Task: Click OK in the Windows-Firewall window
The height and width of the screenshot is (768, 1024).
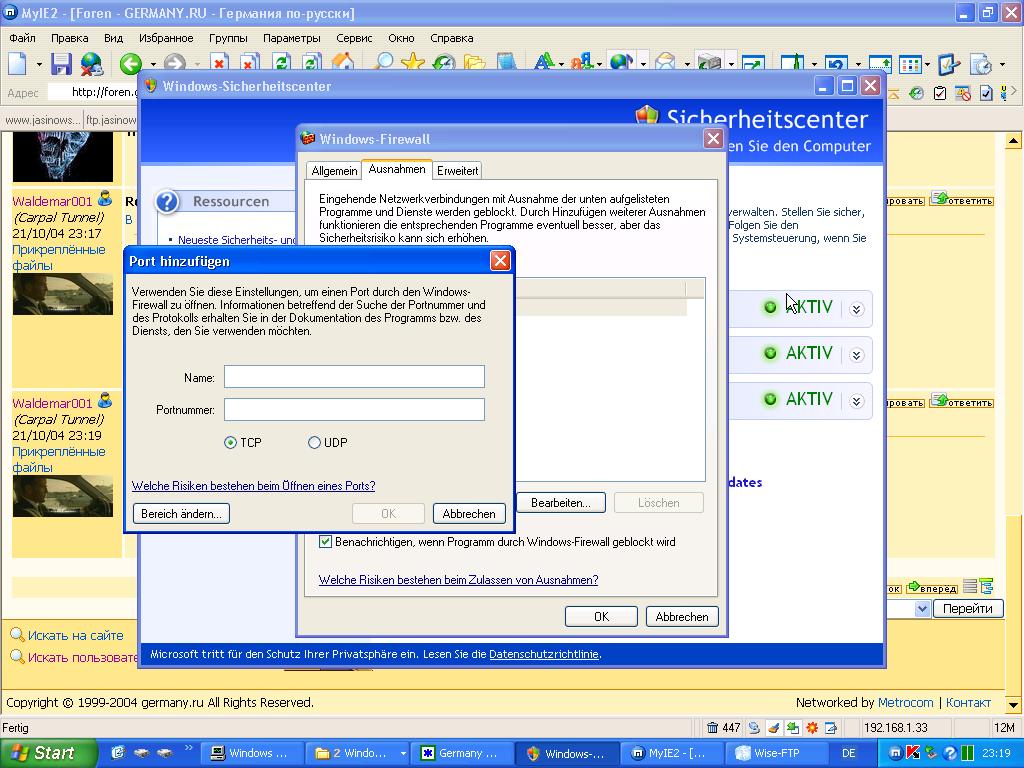Action: pyautogui.click(x=601, y=616)
